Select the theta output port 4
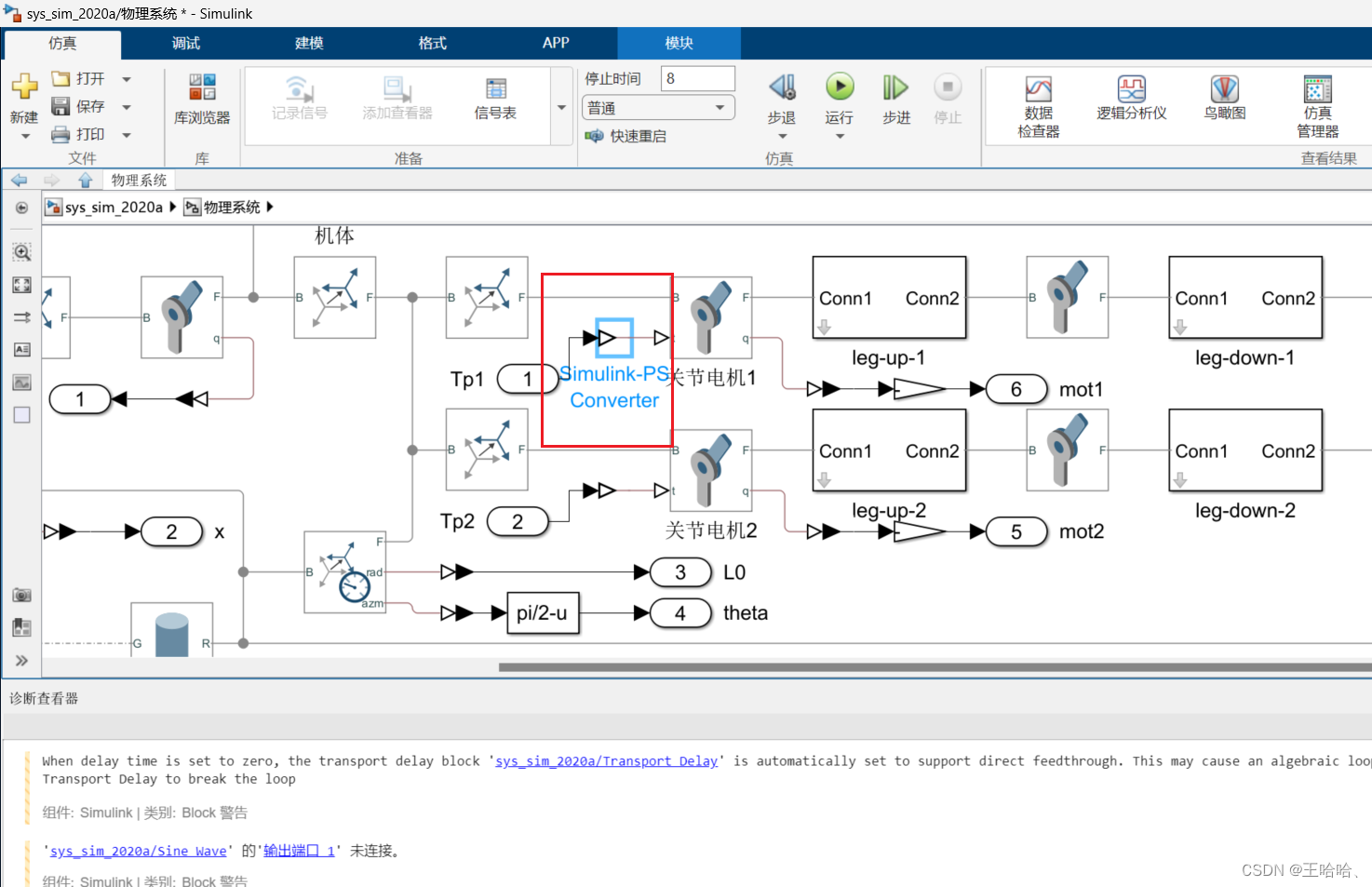 click(x=680, y=613)
